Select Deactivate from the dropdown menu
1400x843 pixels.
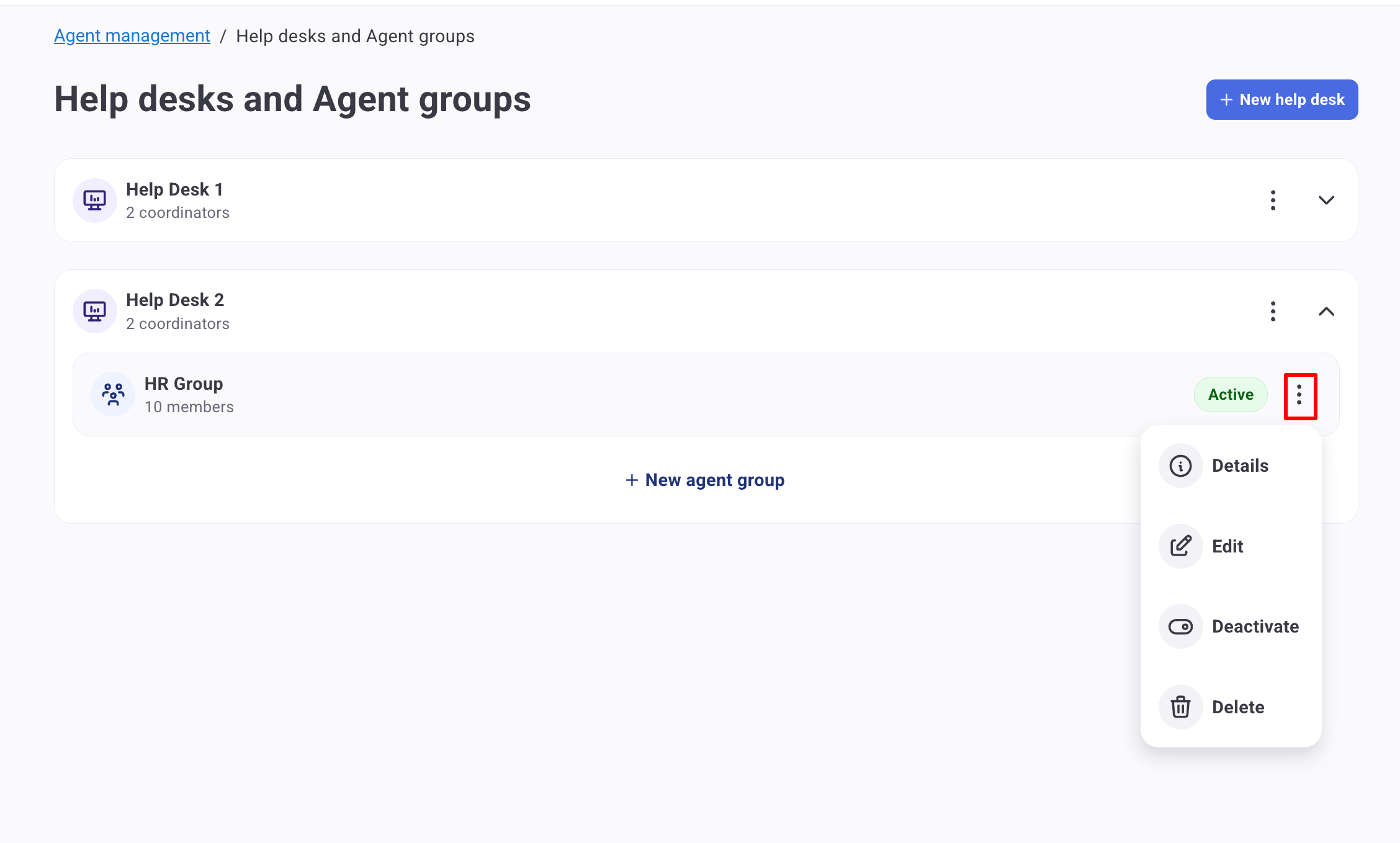(x=1255, y=626)
